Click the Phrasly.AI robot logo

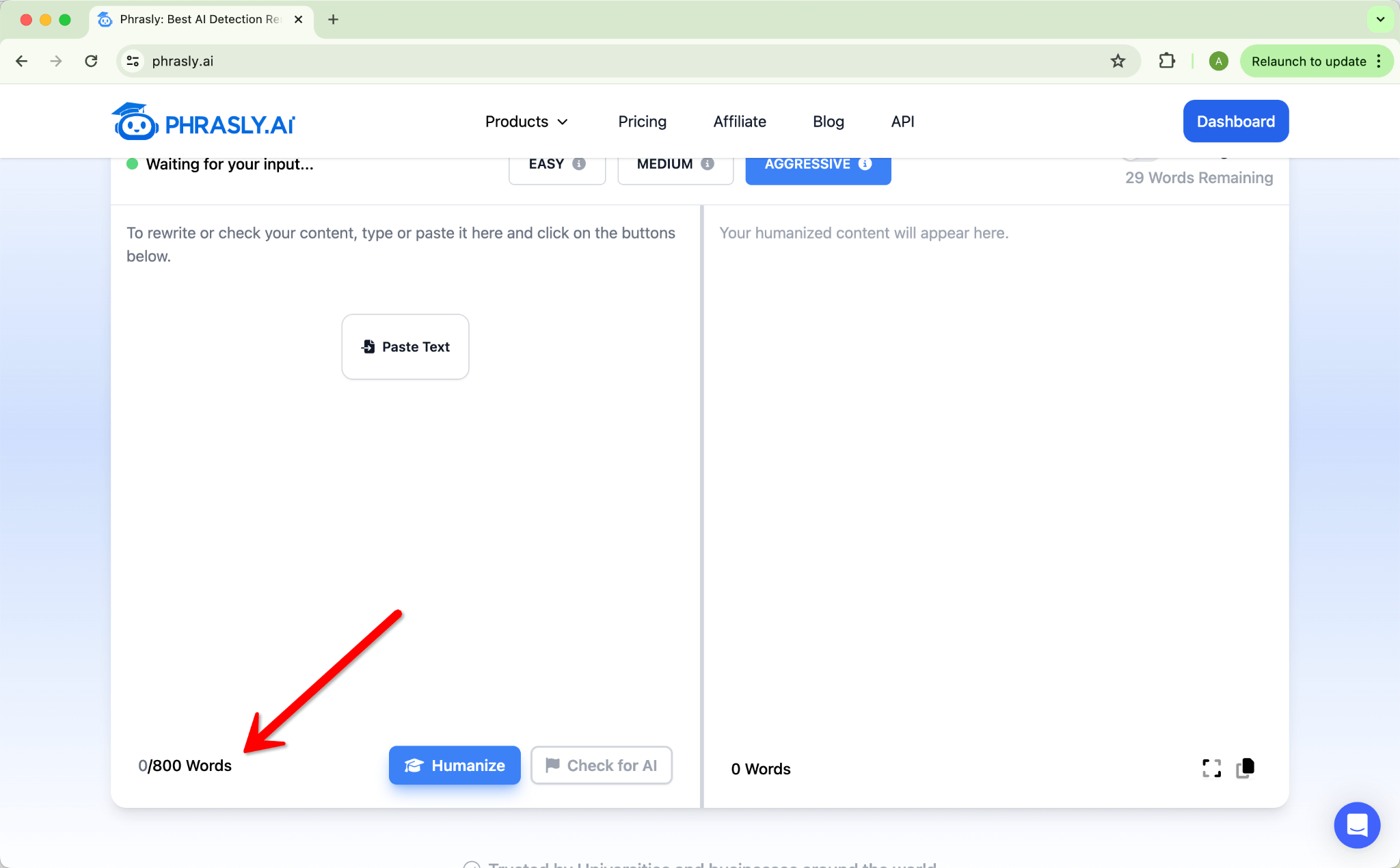(x=203, y=122)
